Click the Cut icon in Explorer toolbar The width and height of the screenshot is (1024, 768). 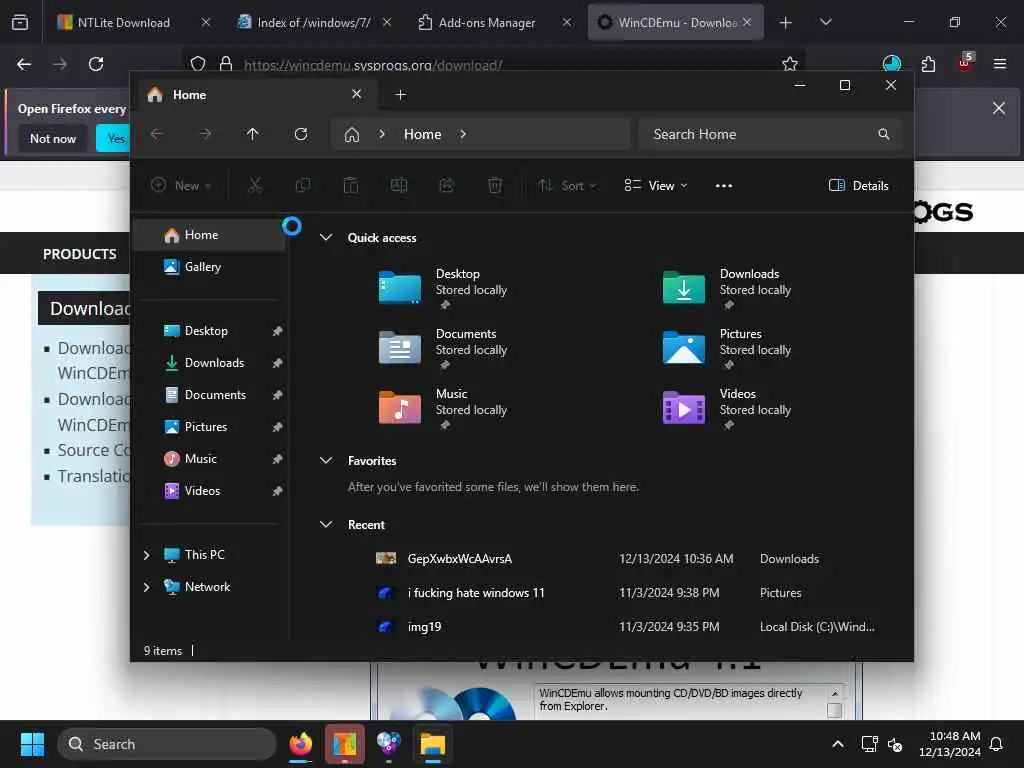point(255,185)
